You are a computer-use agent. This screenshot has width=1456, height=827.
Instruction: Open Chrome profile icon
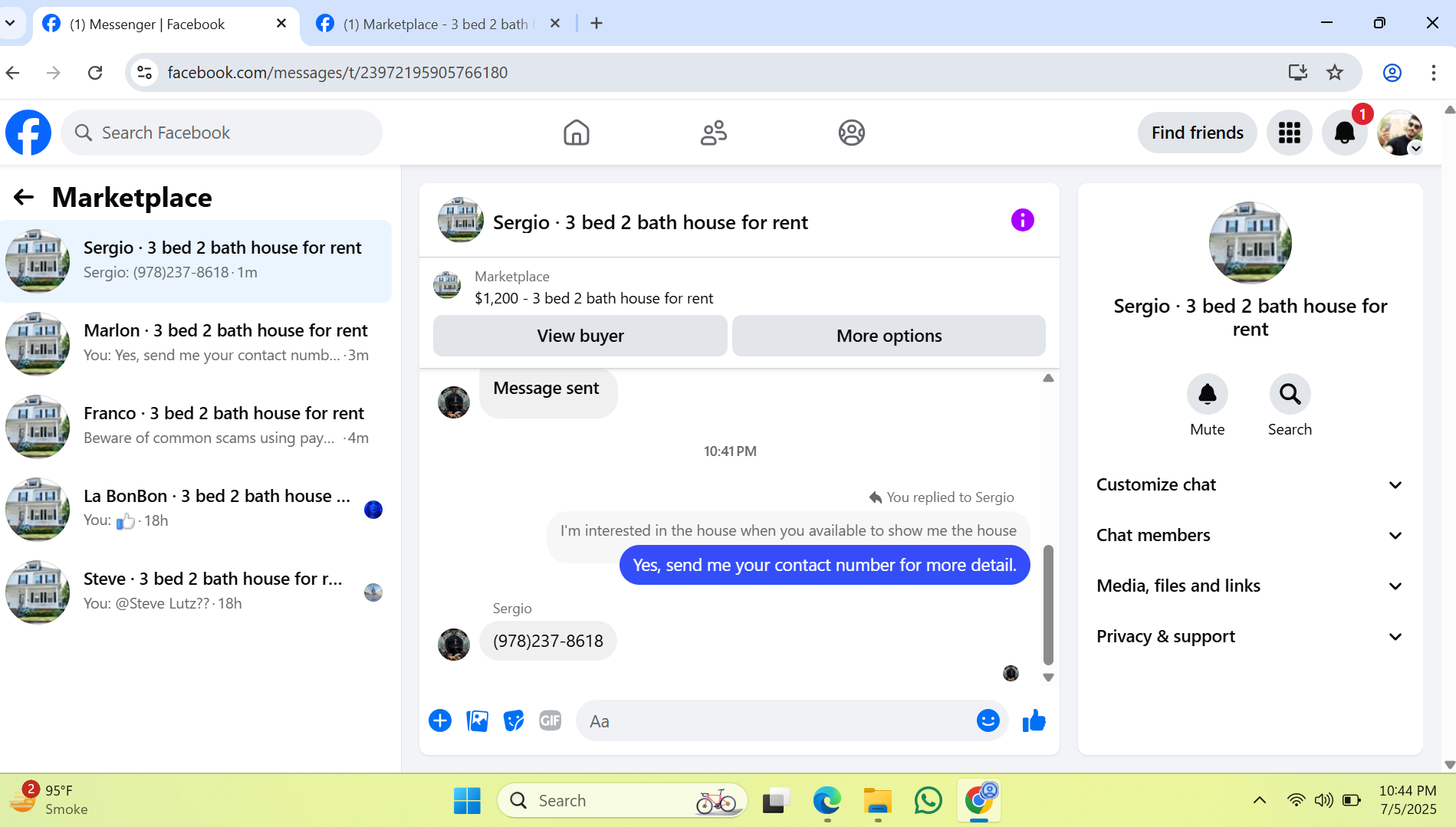(1392, 72)
